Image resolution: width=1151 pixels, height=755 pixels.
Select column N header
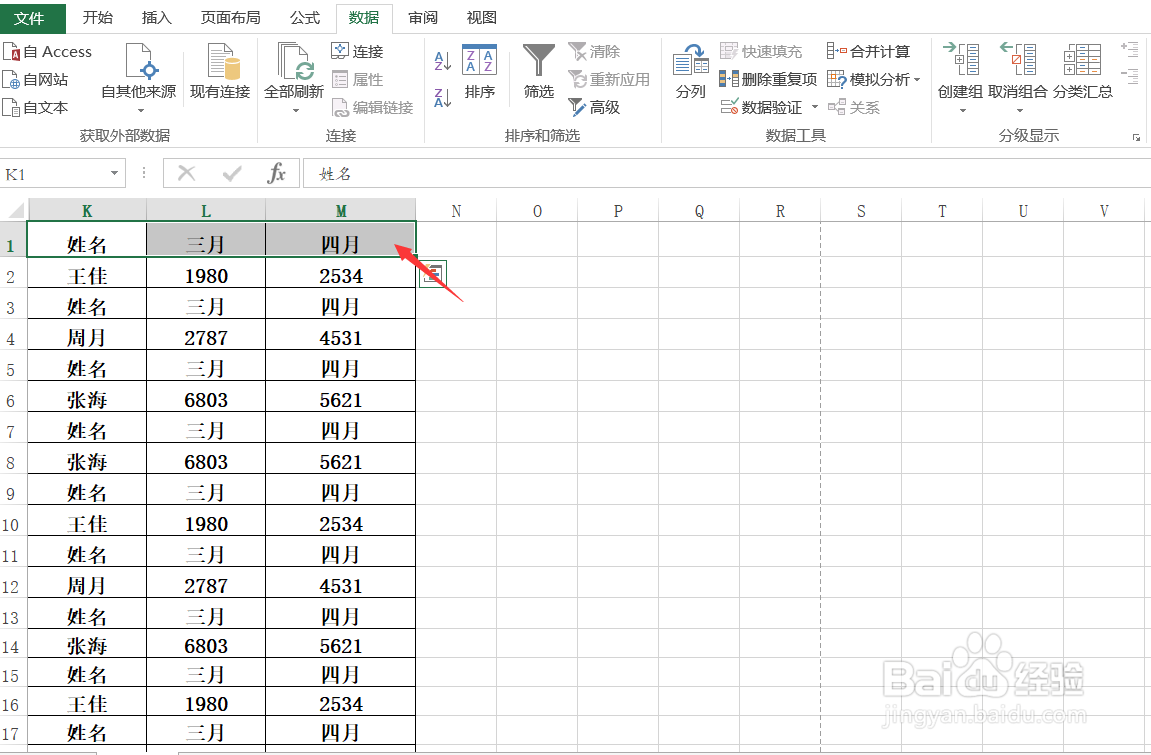[457, 211]
